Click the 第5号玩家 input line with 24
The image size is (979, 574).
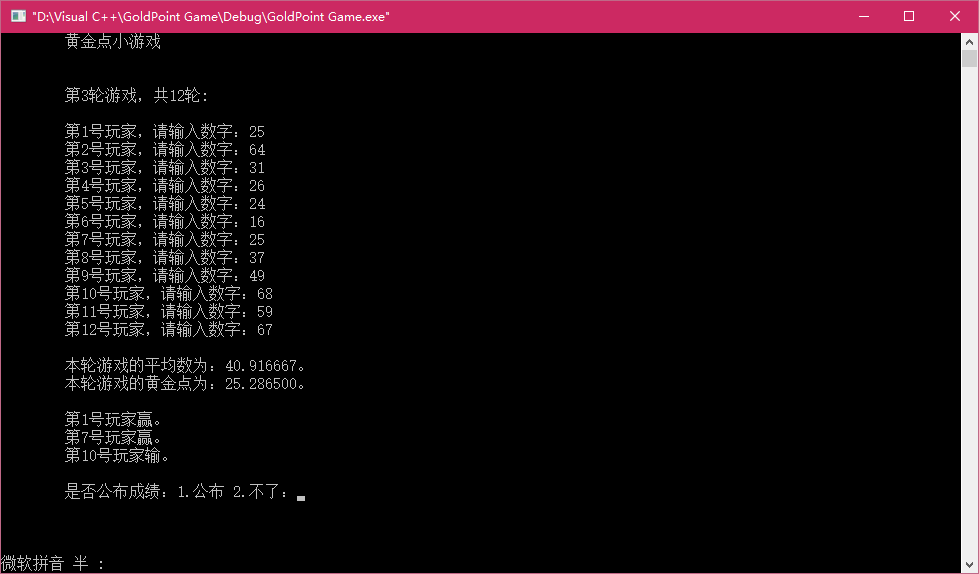[165, 204]
